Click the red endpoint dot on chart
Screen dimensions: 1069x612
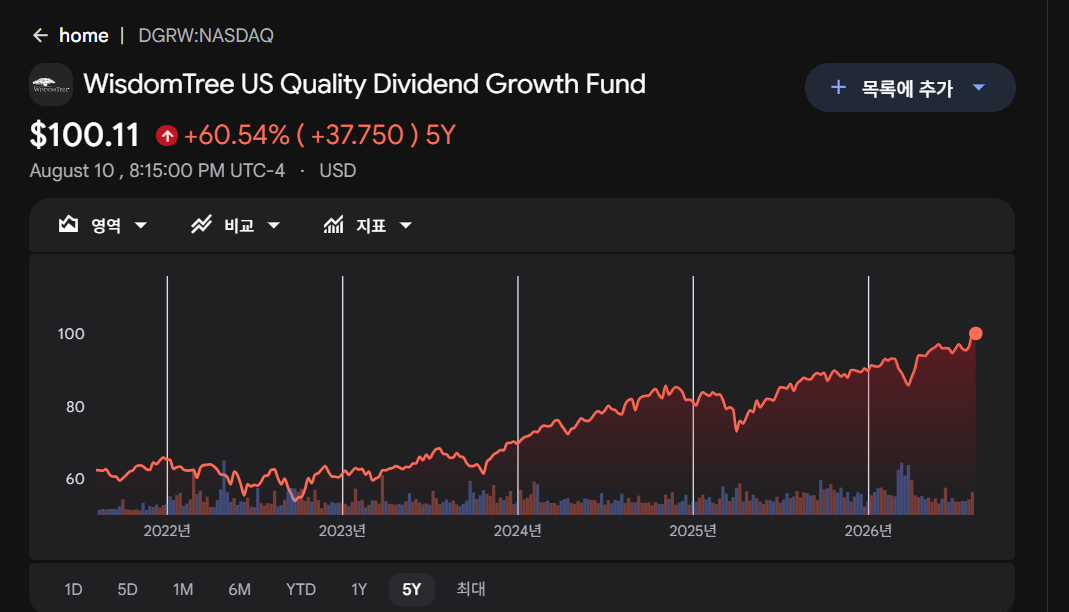click(x=976, y=333)
